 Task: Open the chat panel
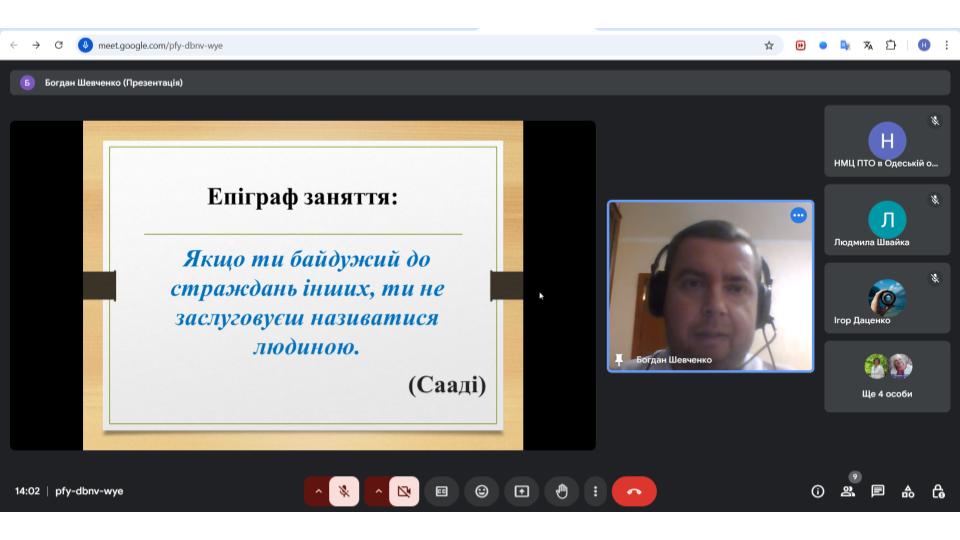[878, 491]
